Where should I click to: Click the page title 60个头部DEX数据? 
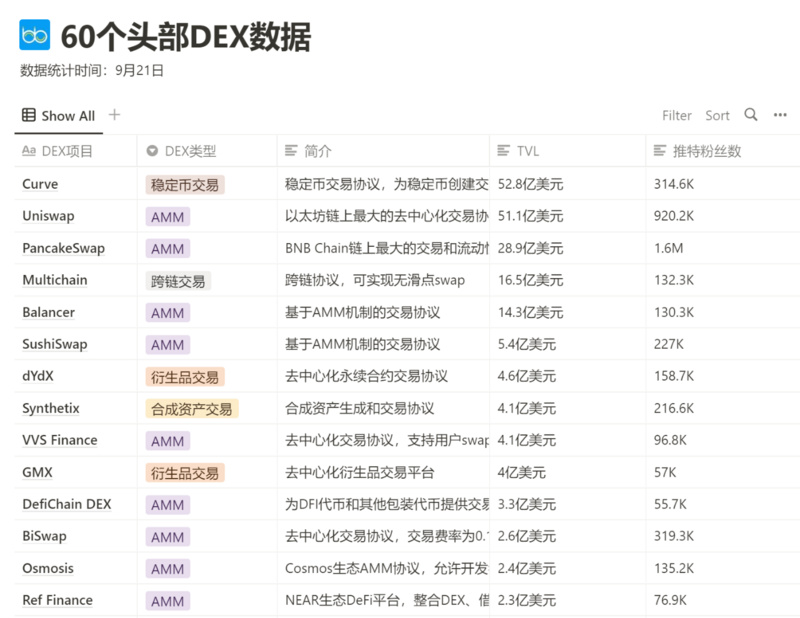tap(186, 36)
